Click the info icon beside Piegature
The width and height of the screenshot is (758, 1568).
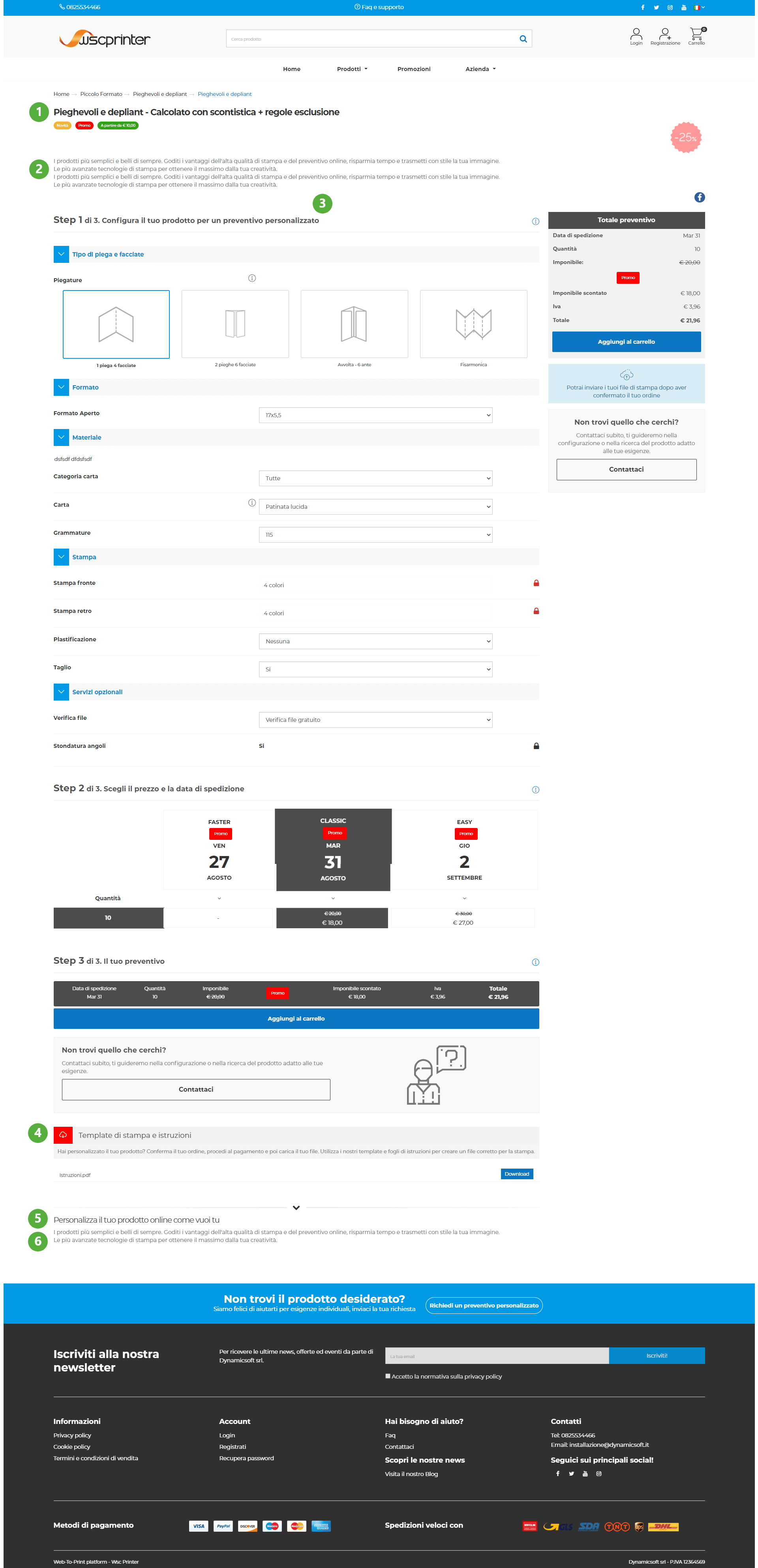click(x=251, y=278)
